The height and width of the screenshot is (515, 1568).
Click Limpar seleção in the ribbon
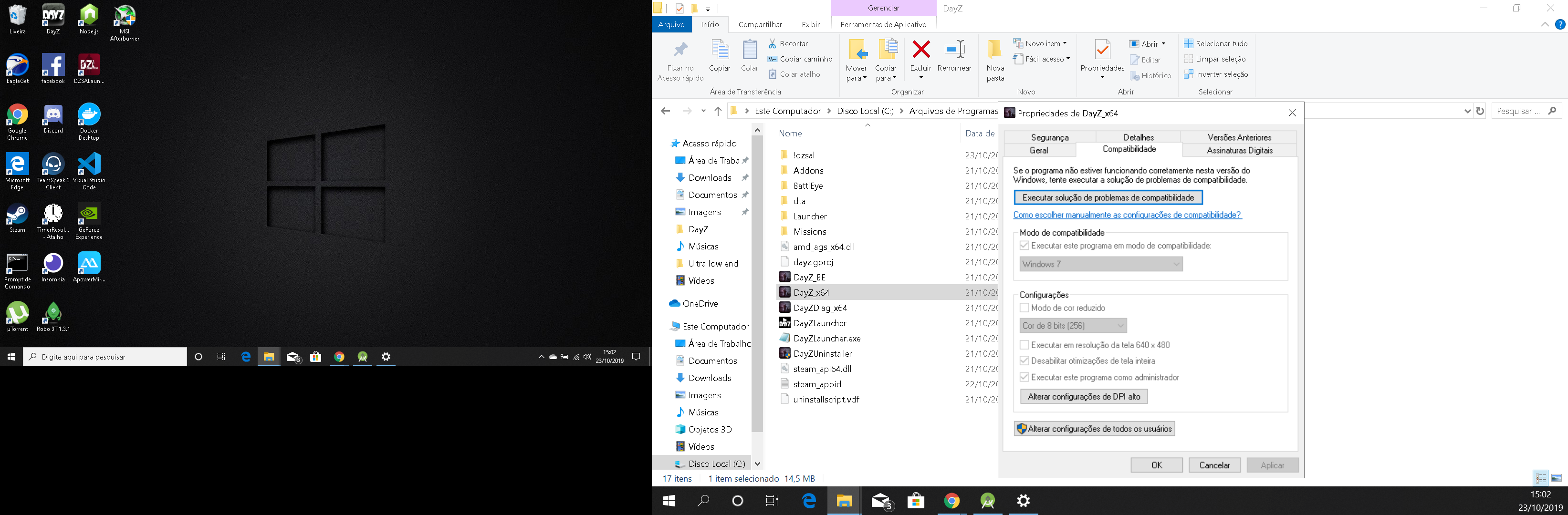1215,59
